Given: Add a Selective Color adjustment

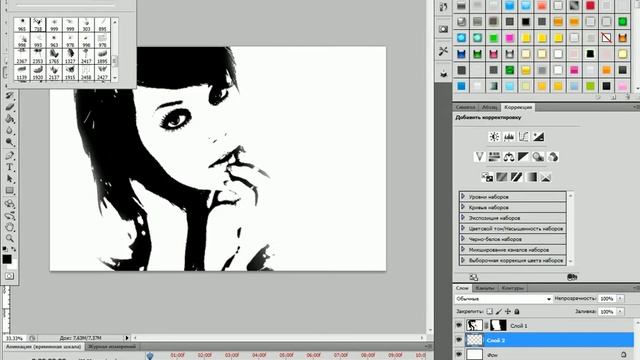Looking at the screenshot, I should (546, 177).
